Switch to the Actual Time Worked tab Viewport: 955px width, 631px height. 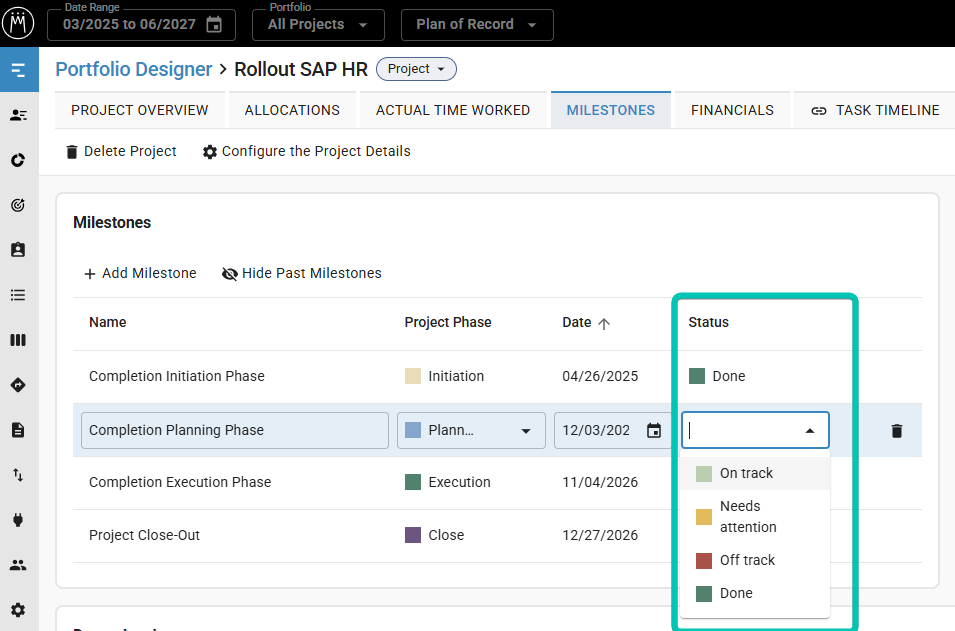[x=453, y=110]
